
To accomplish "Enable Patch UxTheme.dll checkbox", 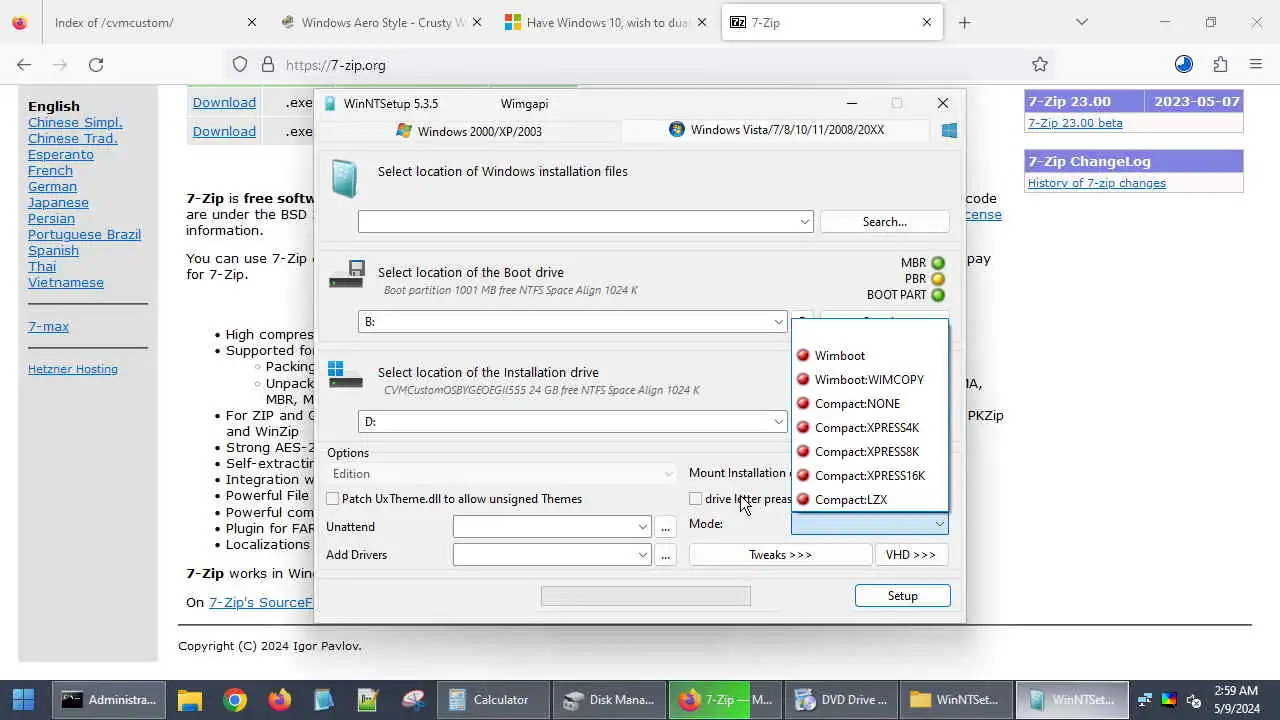I will tap(333, 499).
